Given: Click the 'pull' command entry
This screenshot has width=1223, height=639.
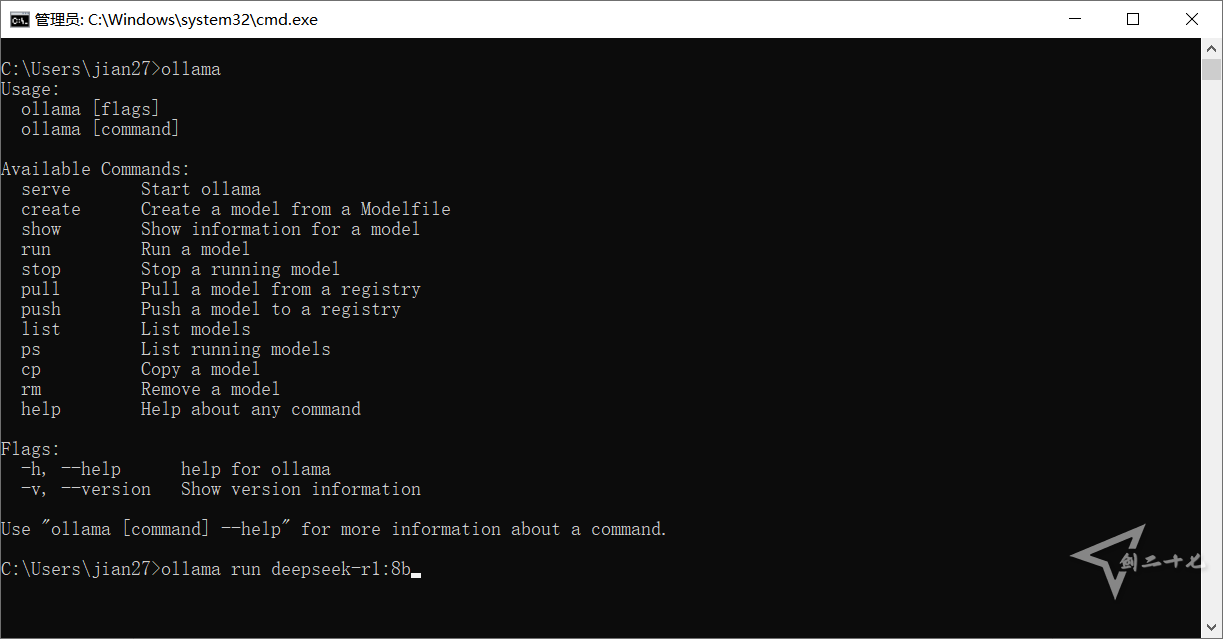Looking at the screenshot, I should click(x=41, y=289).
